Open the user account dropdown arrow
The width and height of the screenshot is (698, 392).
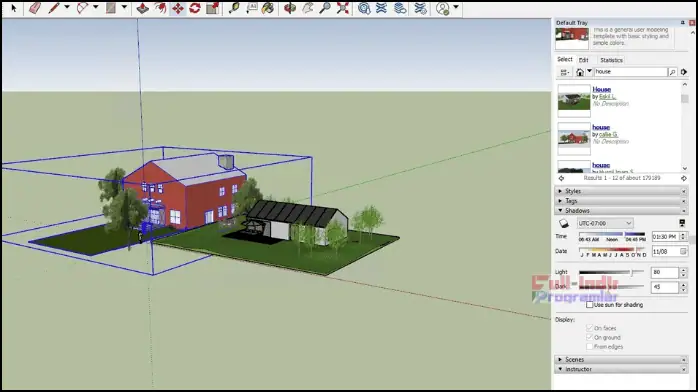456,7
